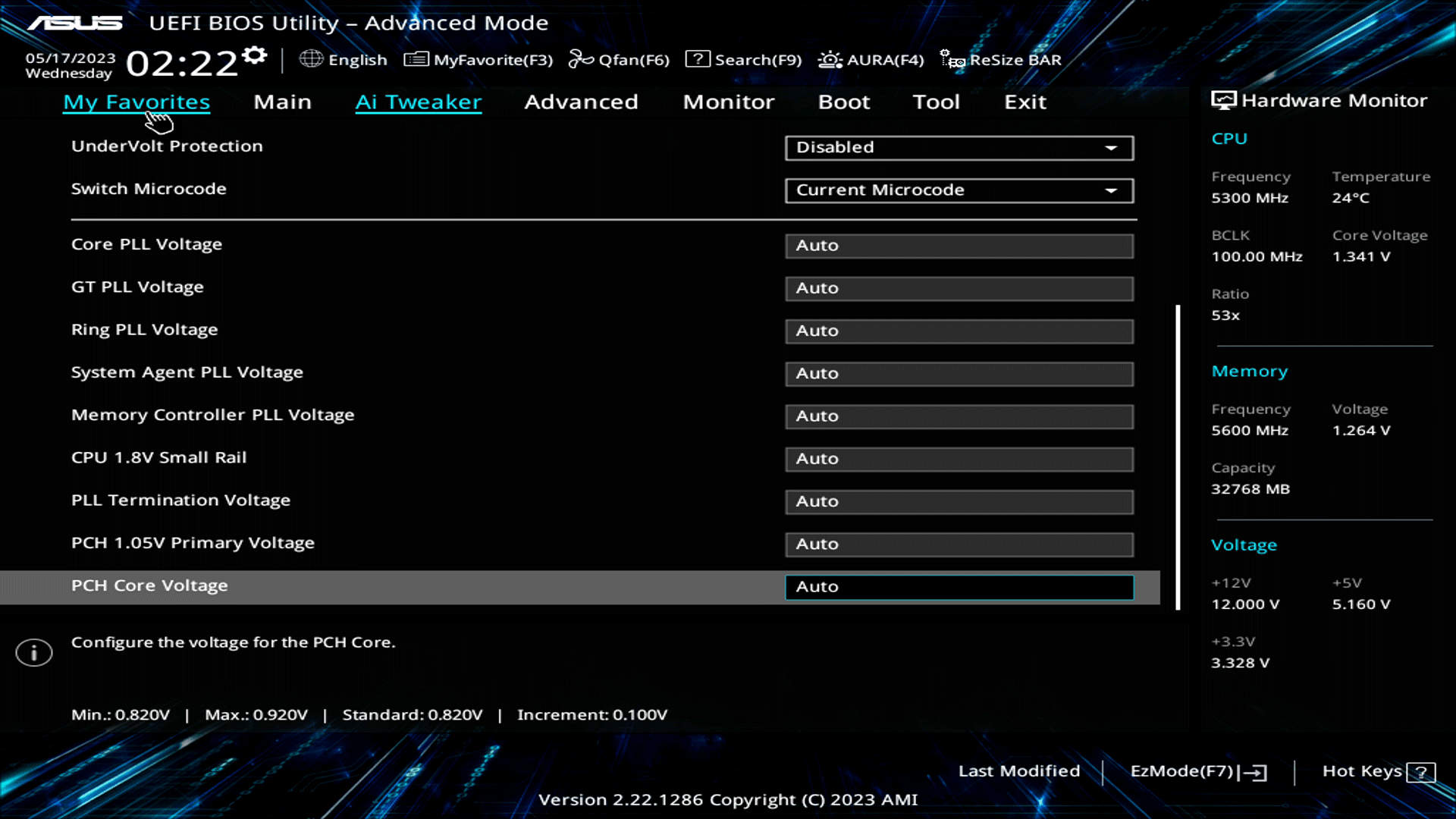Expand the Core PLL Voltage selector
This screenshot has width=1456, height=819.
(x=958, y=245)
